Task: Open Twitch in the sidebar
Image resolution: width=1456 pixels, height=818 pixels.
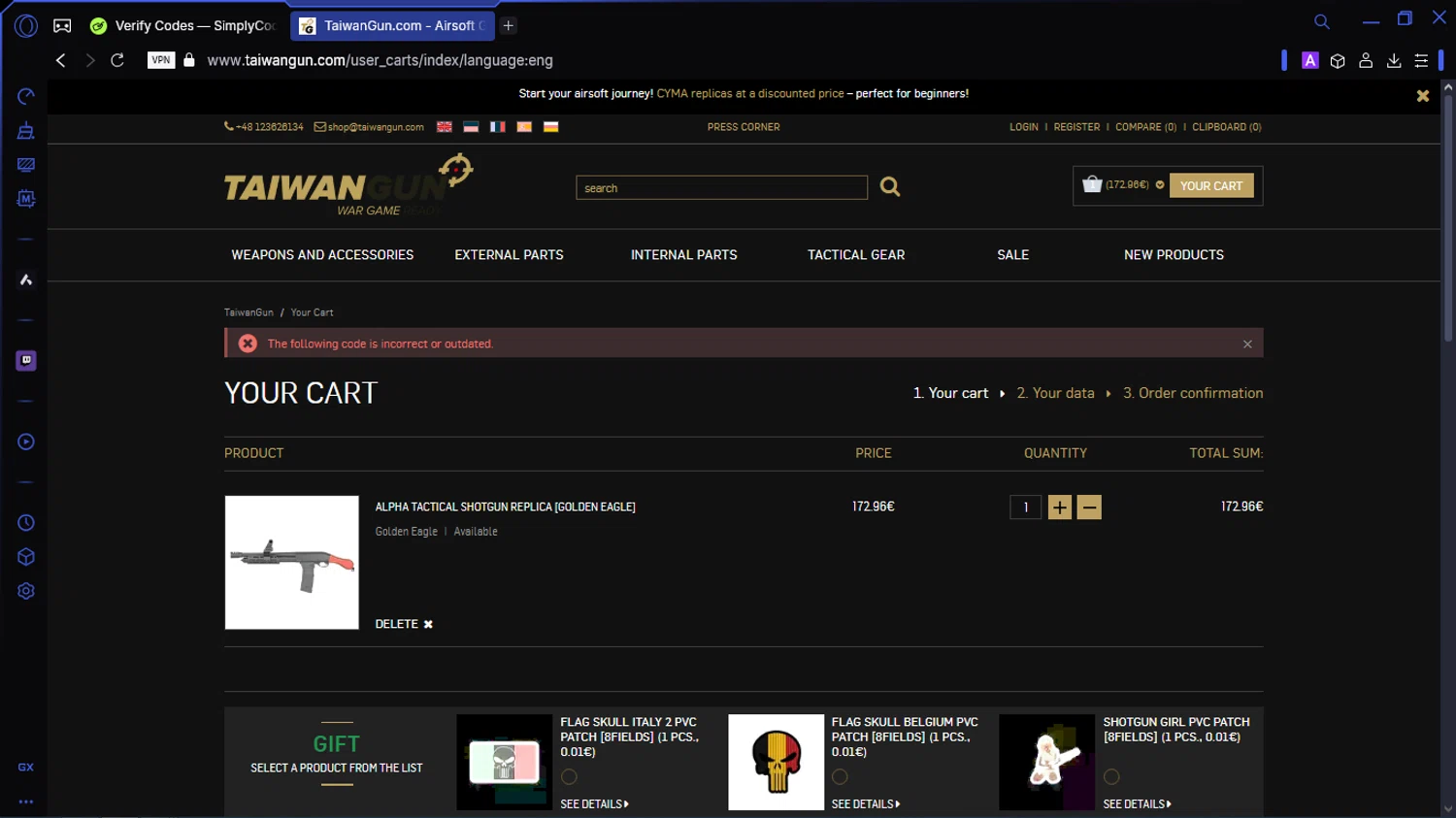Action: tap(26, 360)
